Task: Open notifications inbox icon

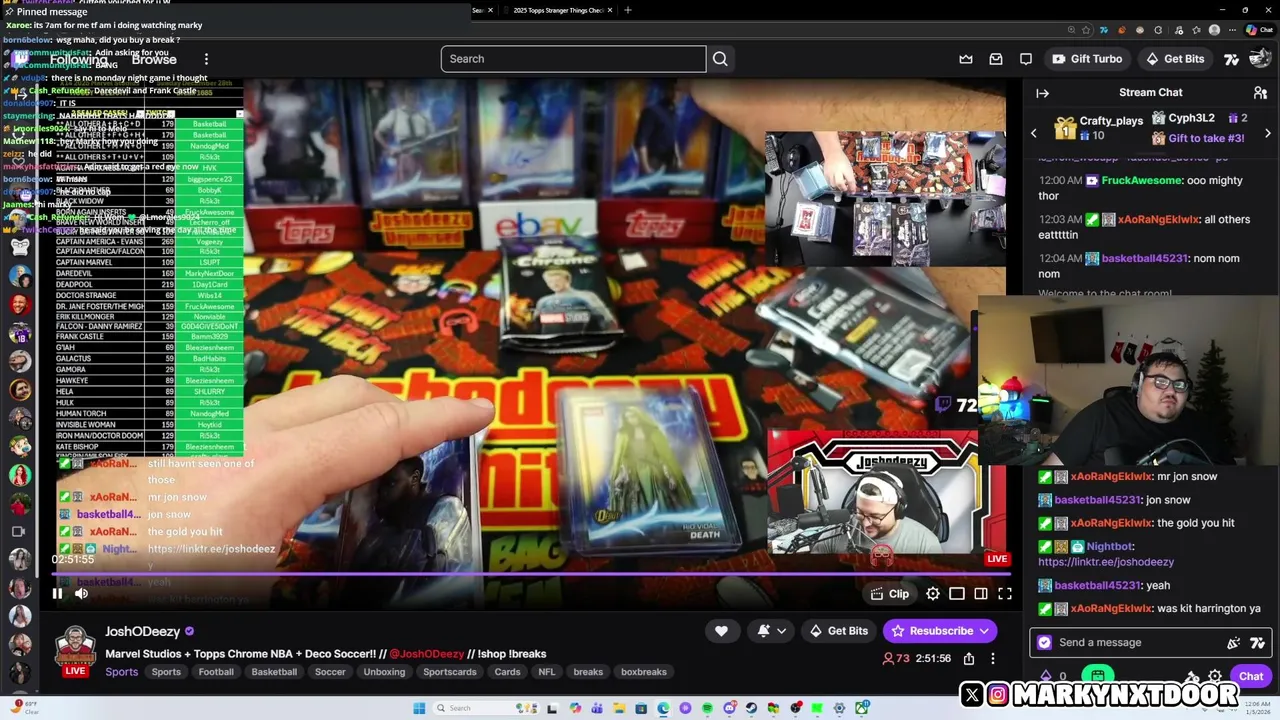Action: (x=996, y=59)
